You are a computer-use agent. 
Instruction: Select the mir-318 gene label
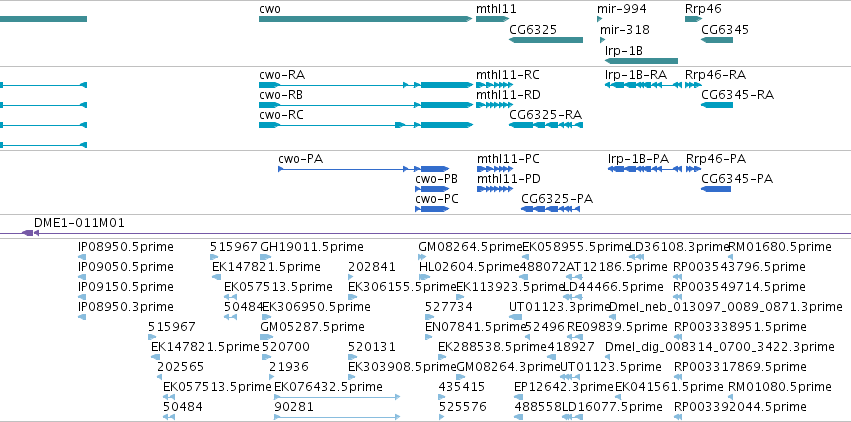point(625,29)
